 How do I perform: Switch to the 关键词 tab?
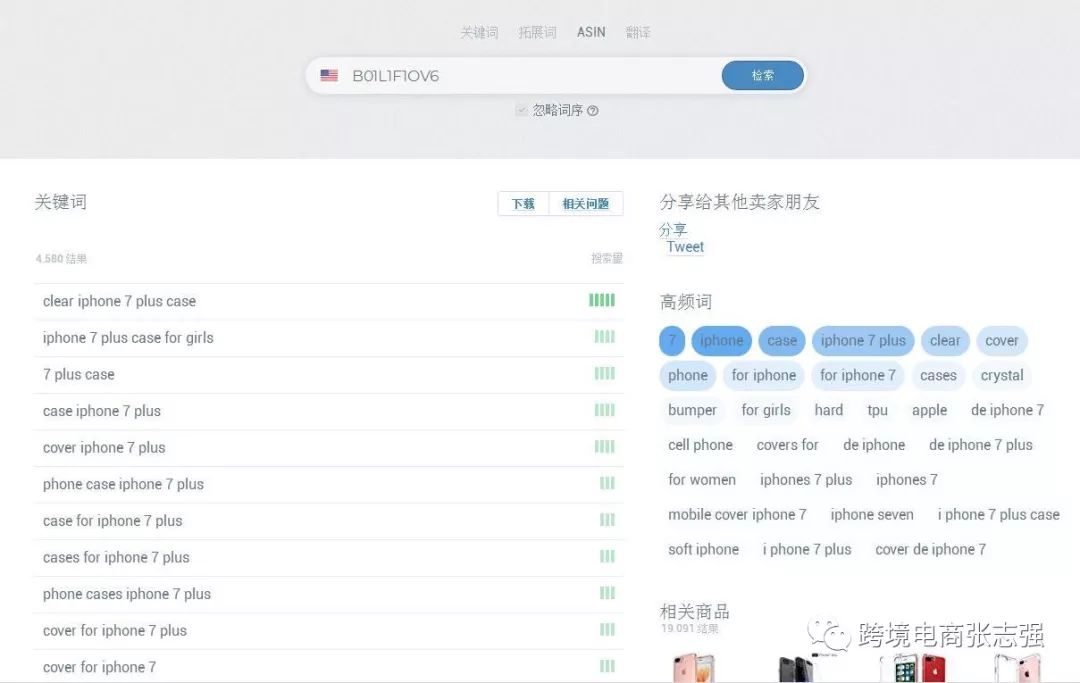point(479,32)
